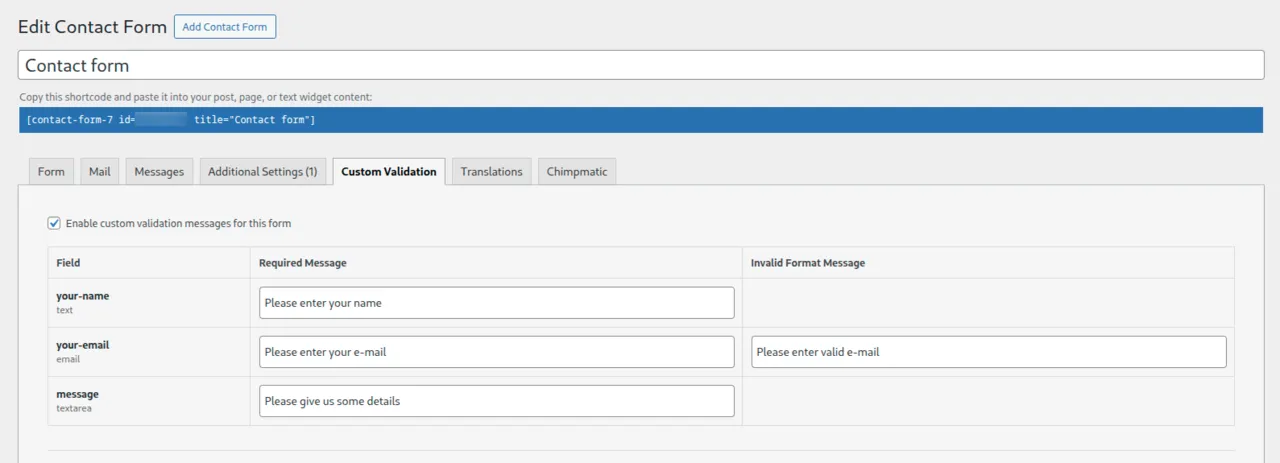Edit the Contact form title field
The height and width of the screenshot is (463, 1280).
pyautogui.click(x=641, y=65)
